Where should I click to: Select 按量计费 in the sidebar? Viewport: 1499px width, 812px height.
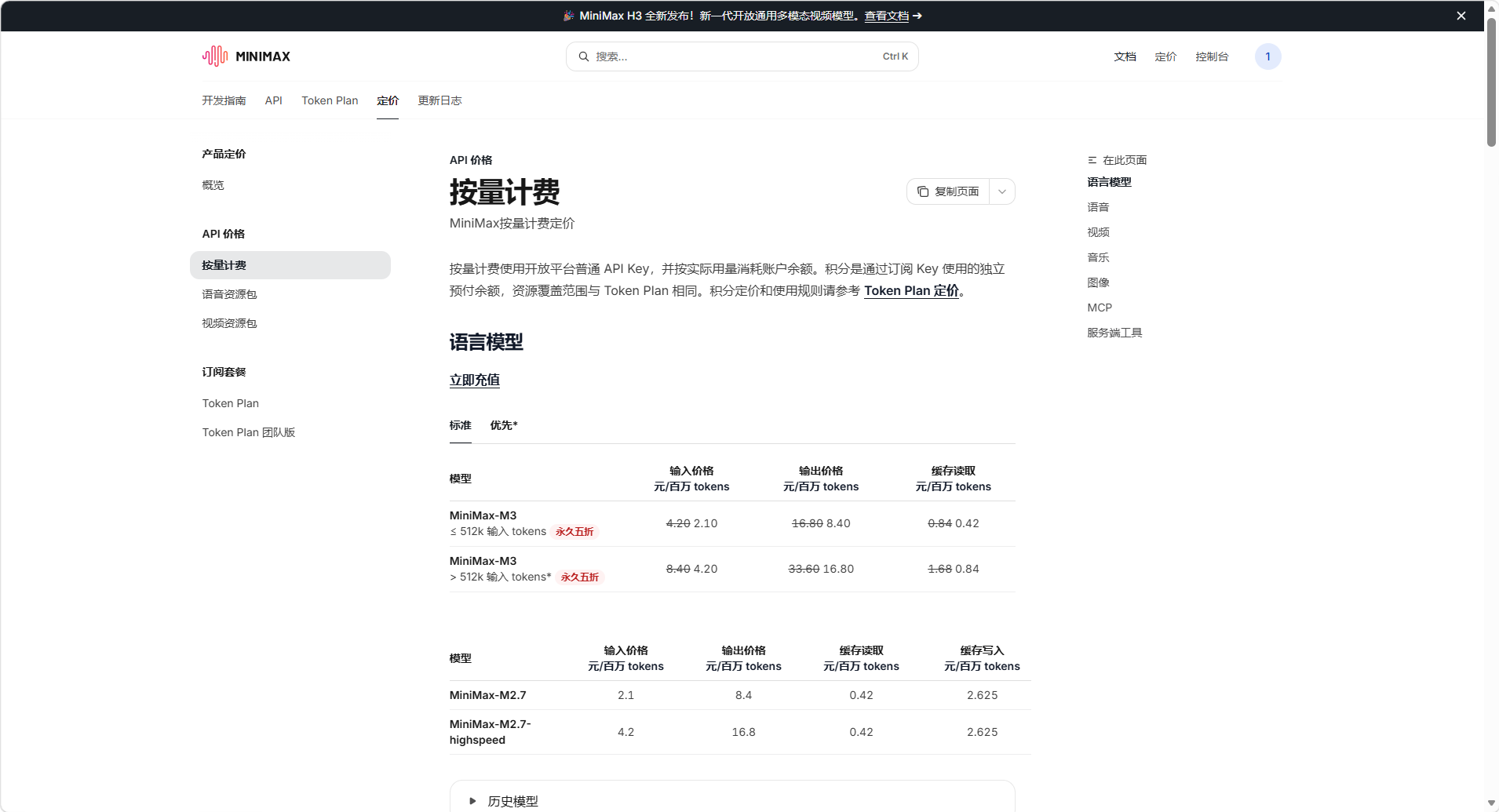tap(290, 265)
